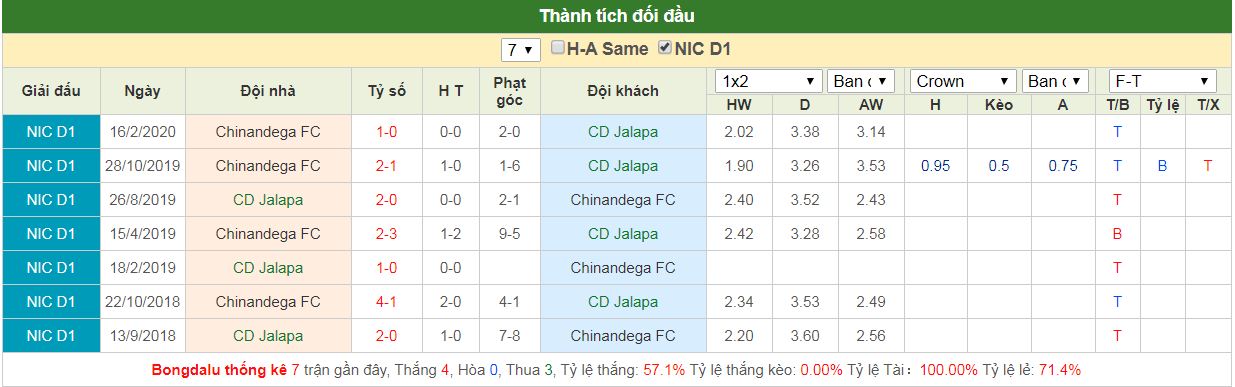Expand the Ban dropdown next to 1x2

point(851,81)
